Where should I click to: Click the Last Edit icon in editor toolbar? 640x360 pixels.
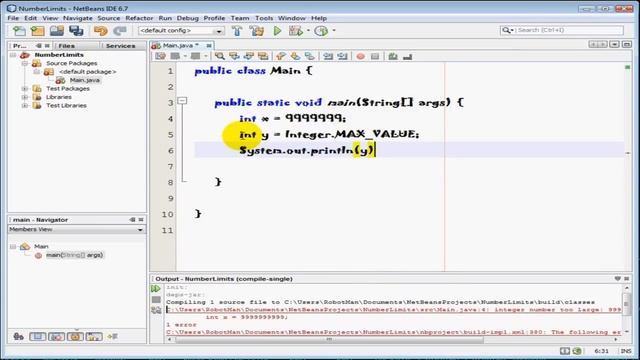pos(160,56)
